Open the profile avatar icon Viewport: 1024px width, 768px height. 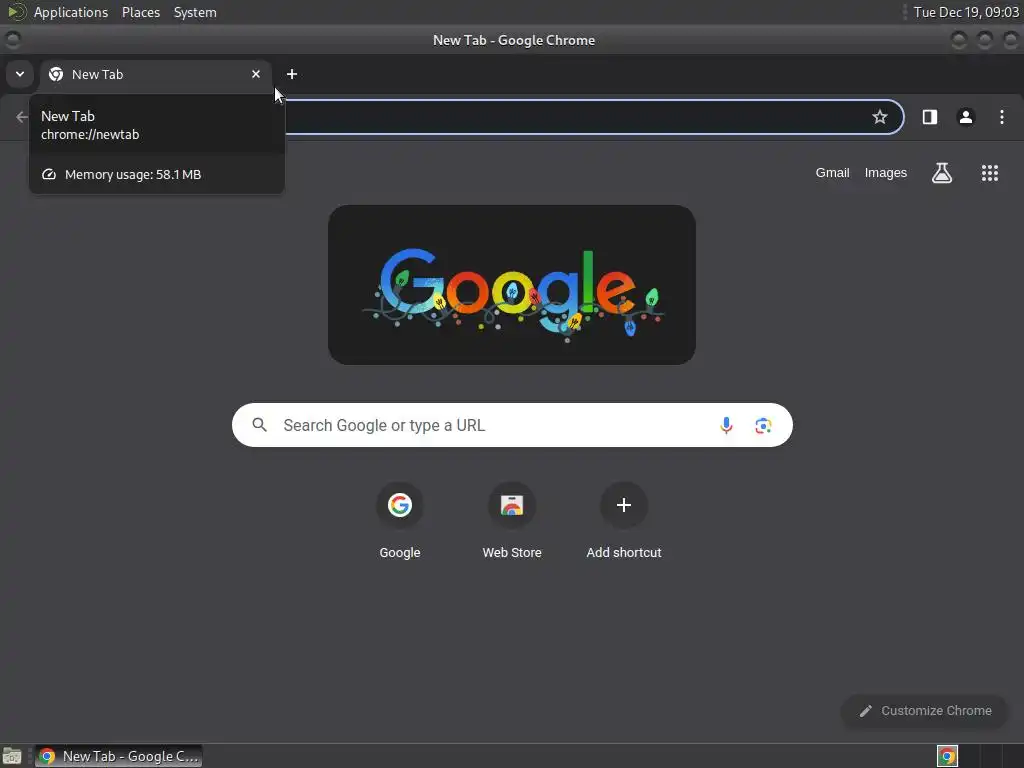pos(965,117)
